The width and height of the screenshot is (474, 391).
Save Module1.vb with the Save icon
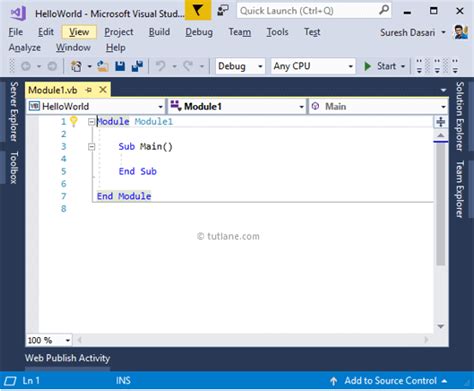[120, 66]
